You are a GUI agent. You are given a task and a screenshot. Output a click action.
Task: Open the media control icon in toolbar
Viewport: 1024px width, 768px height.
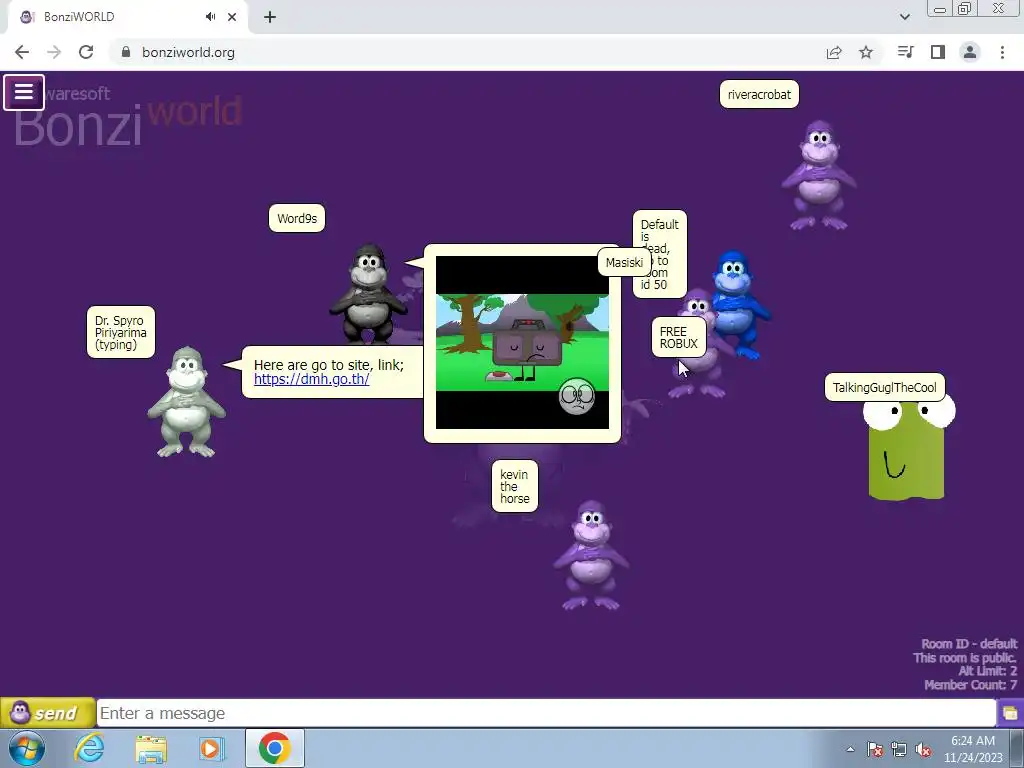(x=905, y=52)
